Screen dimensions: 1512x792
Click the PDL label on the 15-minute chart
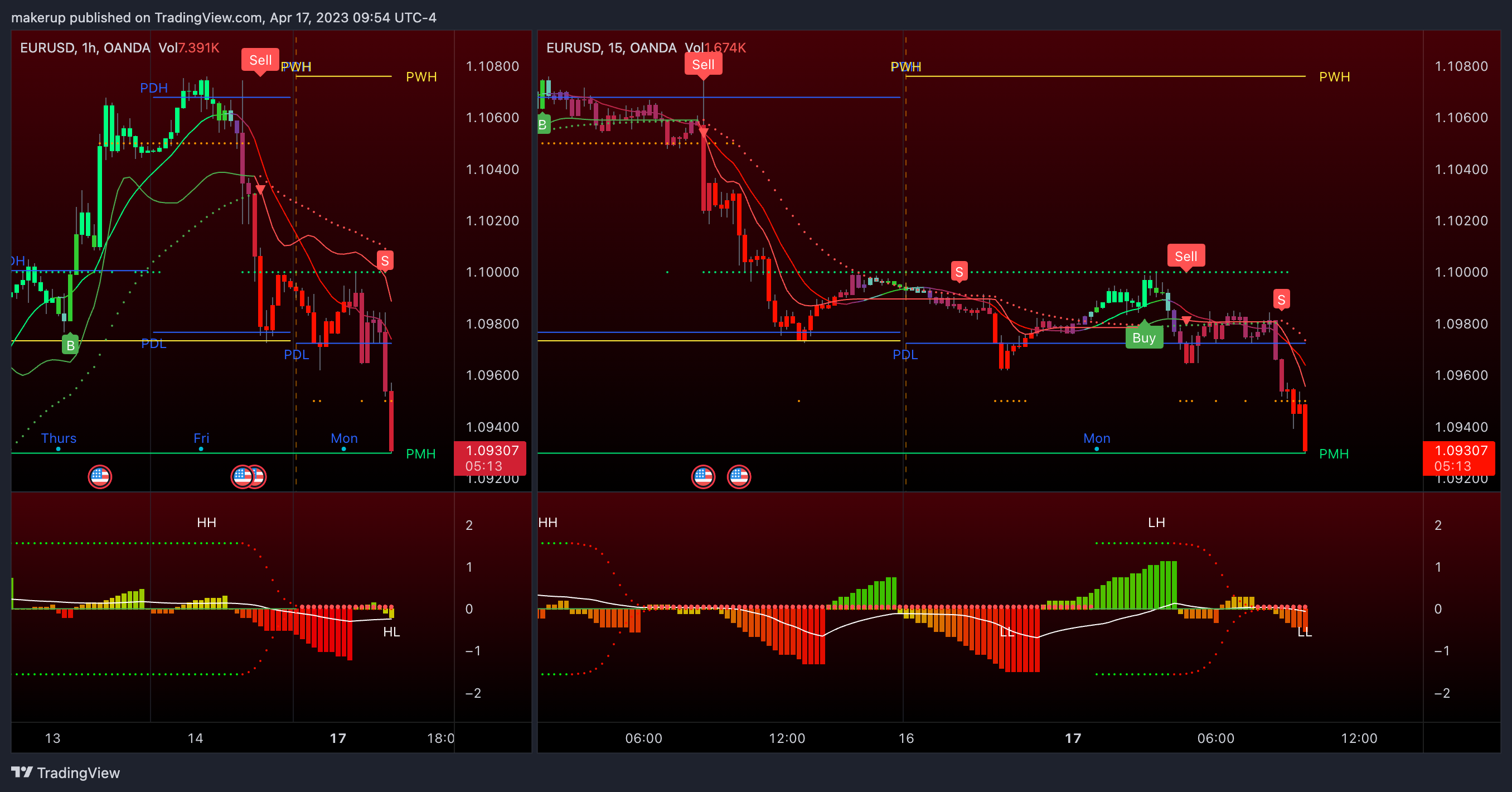point(905,355)
